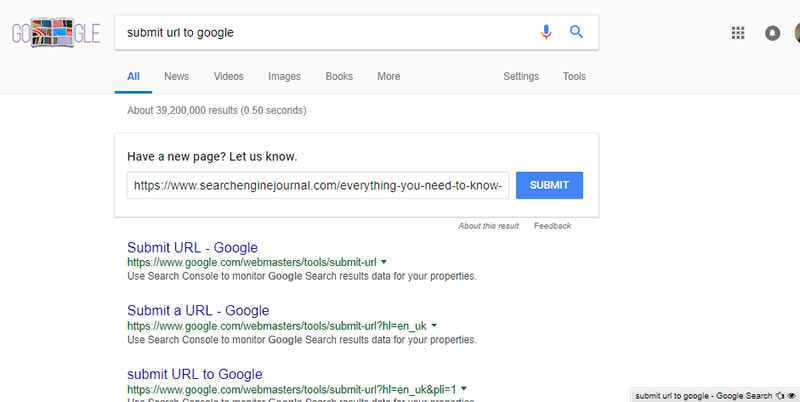Open the More search categories menu

(389, 76)
